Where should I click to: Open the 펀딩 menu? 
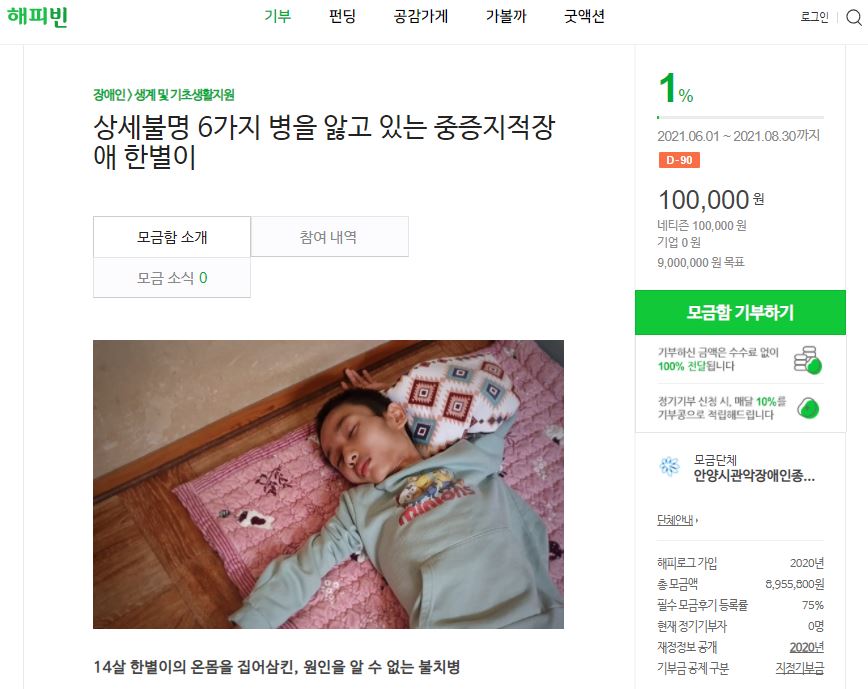(x=342, y=17)
